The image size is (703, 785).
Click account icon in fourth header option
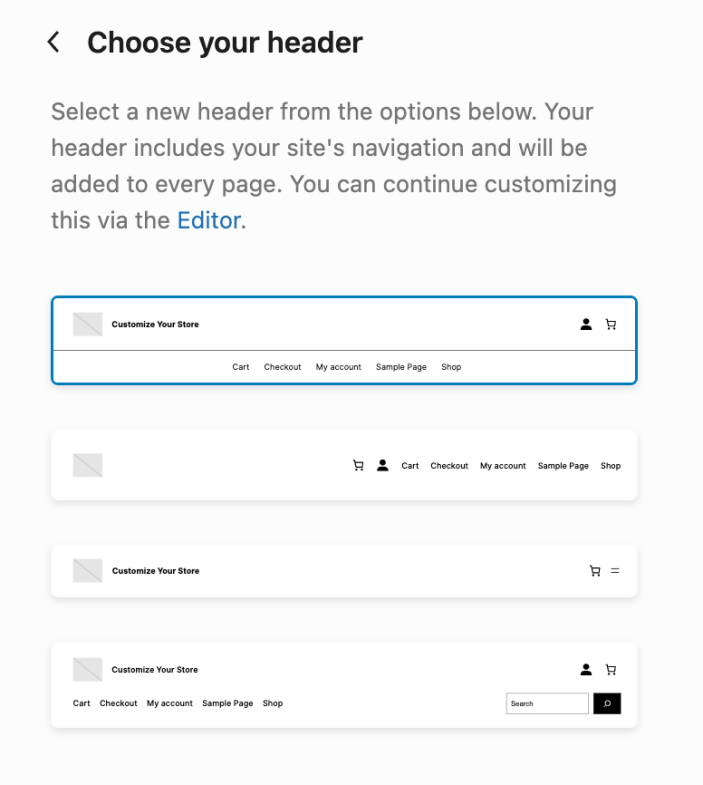point(586,669)
